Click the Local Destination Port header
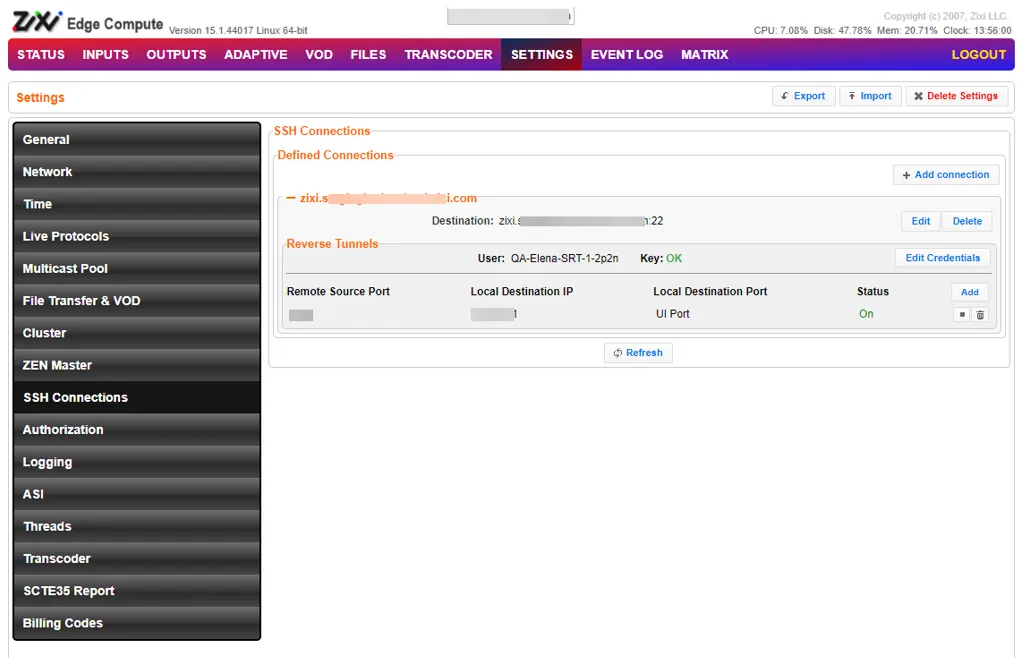The height and width of the screenshot is (658, 1018). [710, 291]
